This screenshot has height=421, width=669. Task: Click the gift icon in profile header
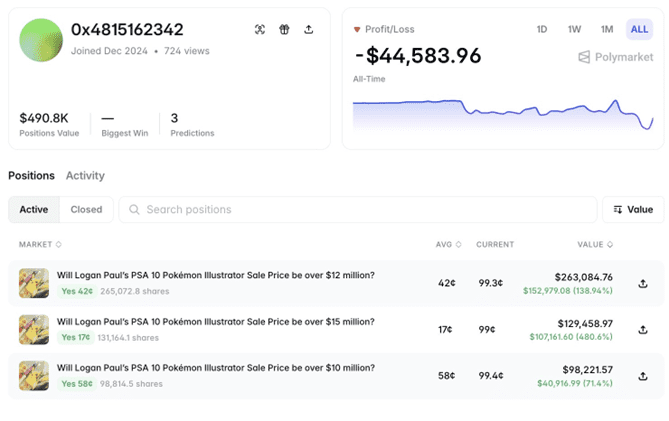tap(284, 30)
